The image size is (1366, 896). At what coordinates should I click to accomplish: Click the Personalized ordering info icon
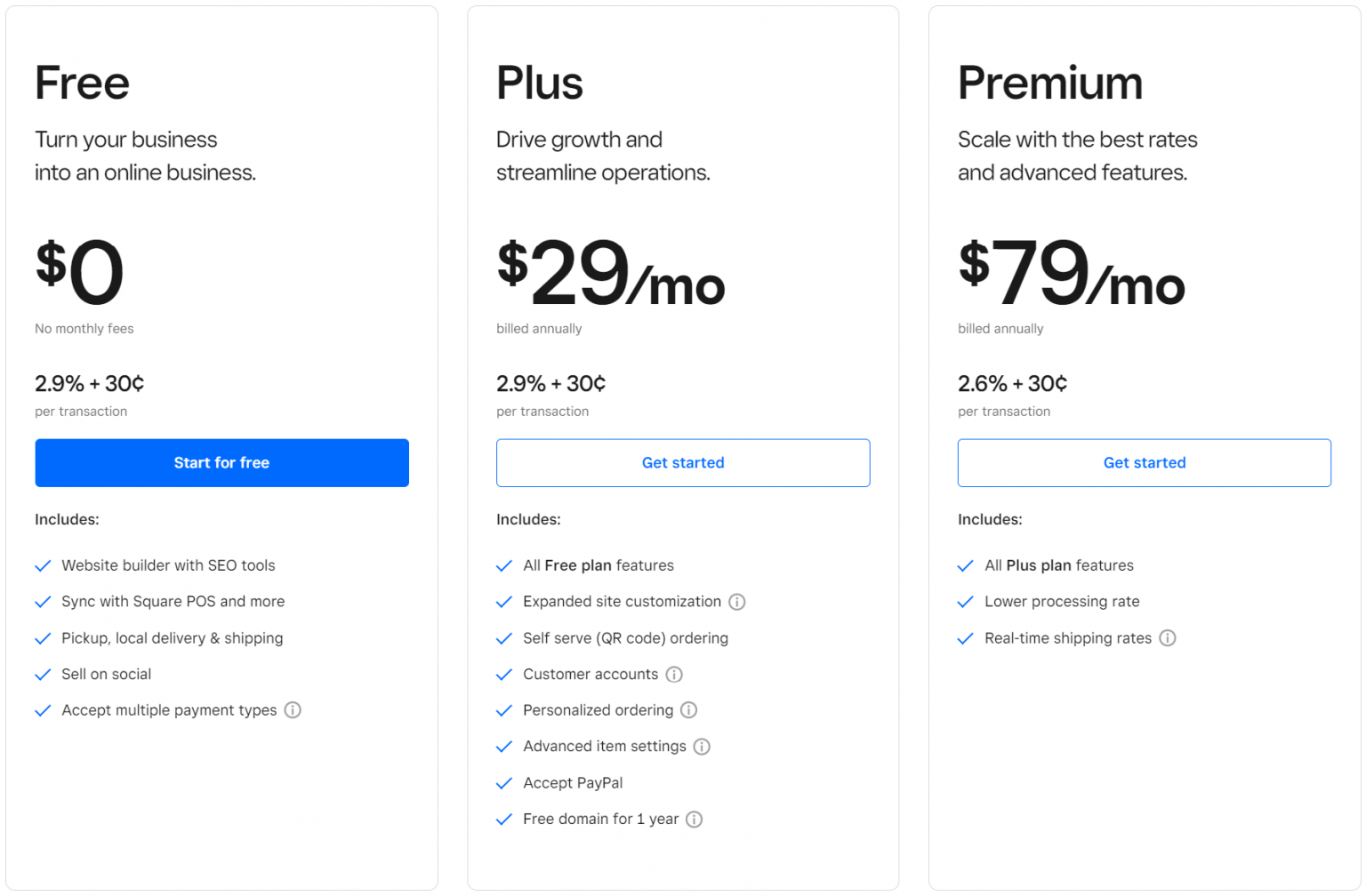pyautogui.click(x=688, y=710)
